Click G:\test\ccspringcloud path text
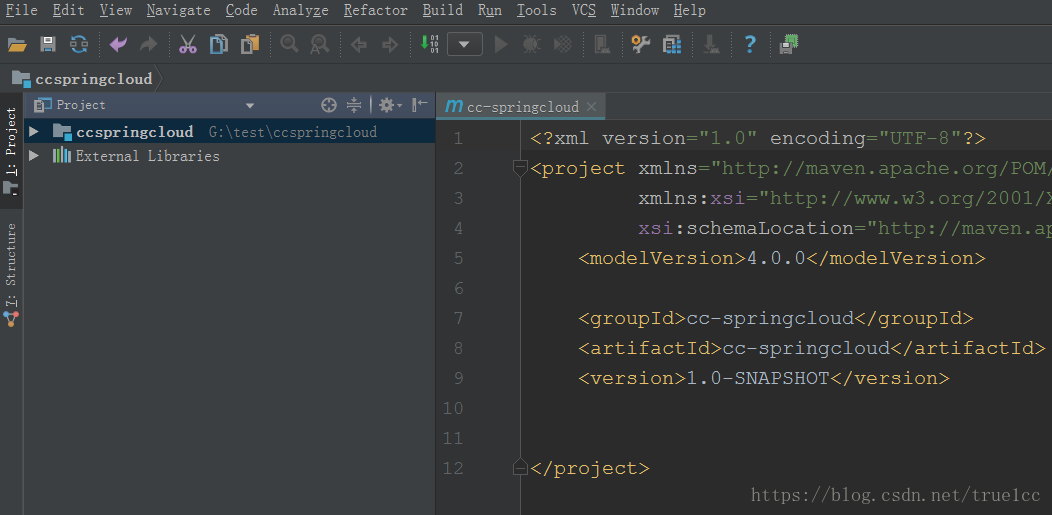The image size is (1052, 515). click(x=293, y=132)
